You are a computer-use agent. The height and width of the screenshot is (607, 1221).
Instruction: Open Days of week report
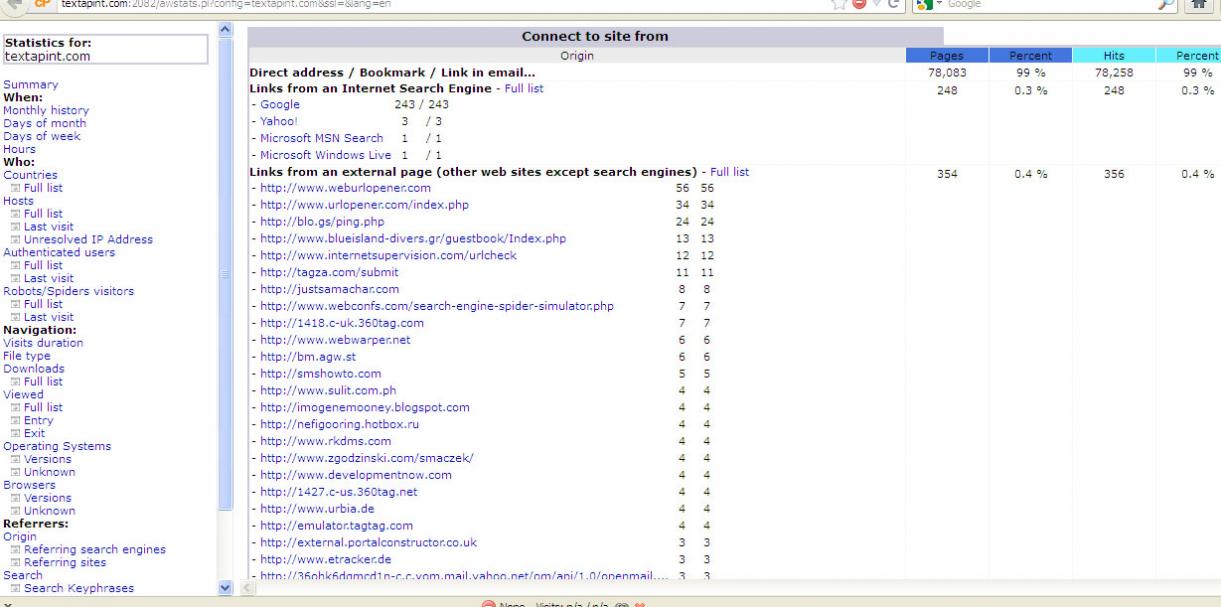tap(42, 137)
